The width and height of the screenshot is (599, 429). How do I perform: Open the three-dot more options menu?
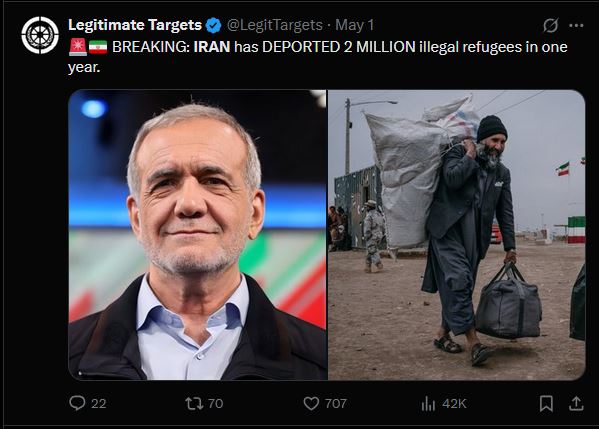coord(576,26)
